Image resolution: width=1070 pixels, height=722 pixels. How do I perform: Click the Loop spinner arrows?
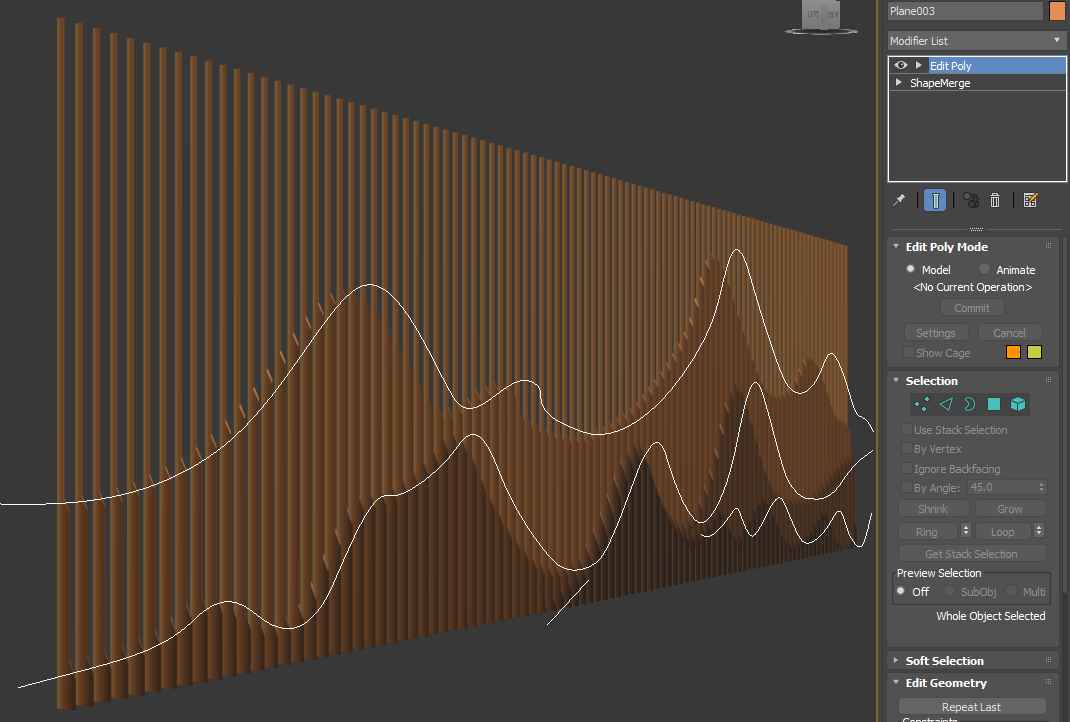[1039, 530]
